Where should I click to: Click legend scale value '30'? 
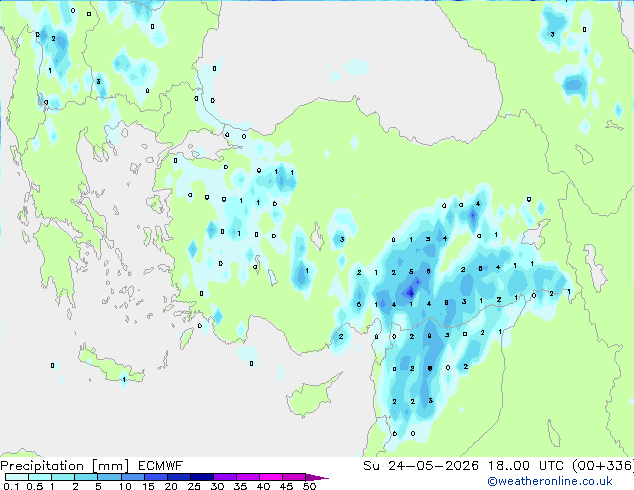point(217,486)
